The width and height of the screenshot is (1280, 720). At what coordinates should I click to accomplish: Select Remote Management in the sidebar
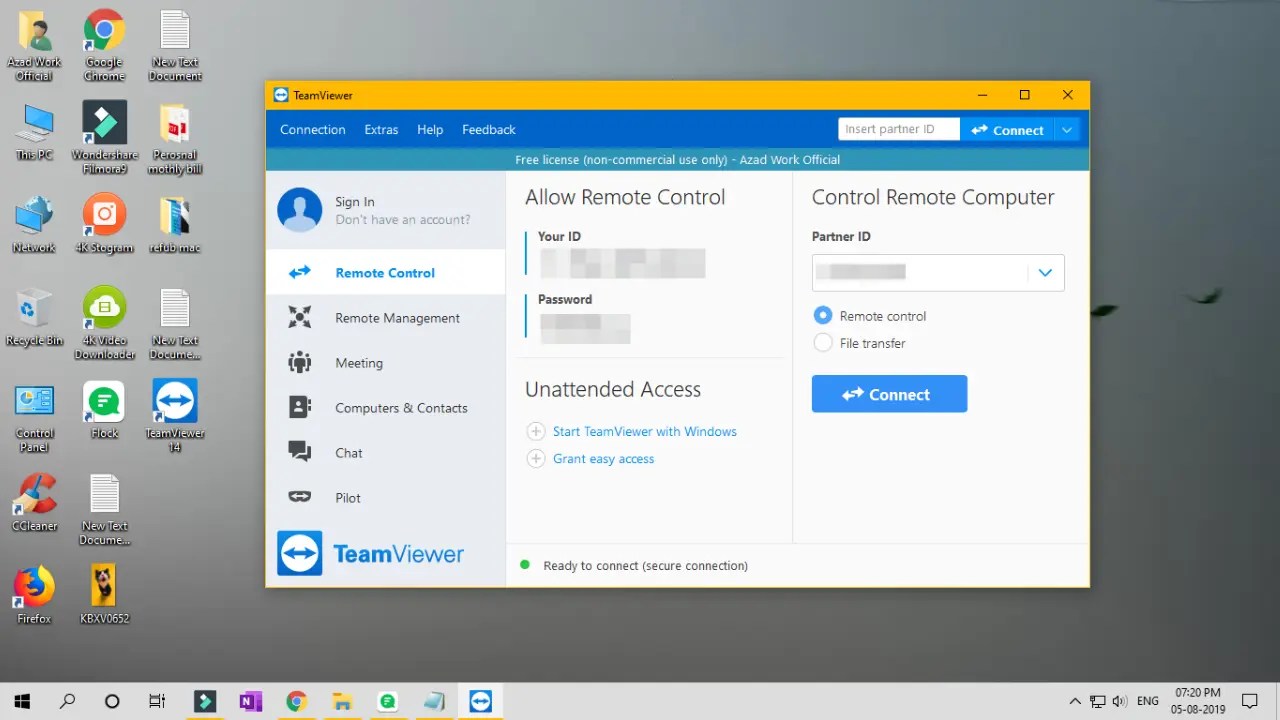point(397,317)
